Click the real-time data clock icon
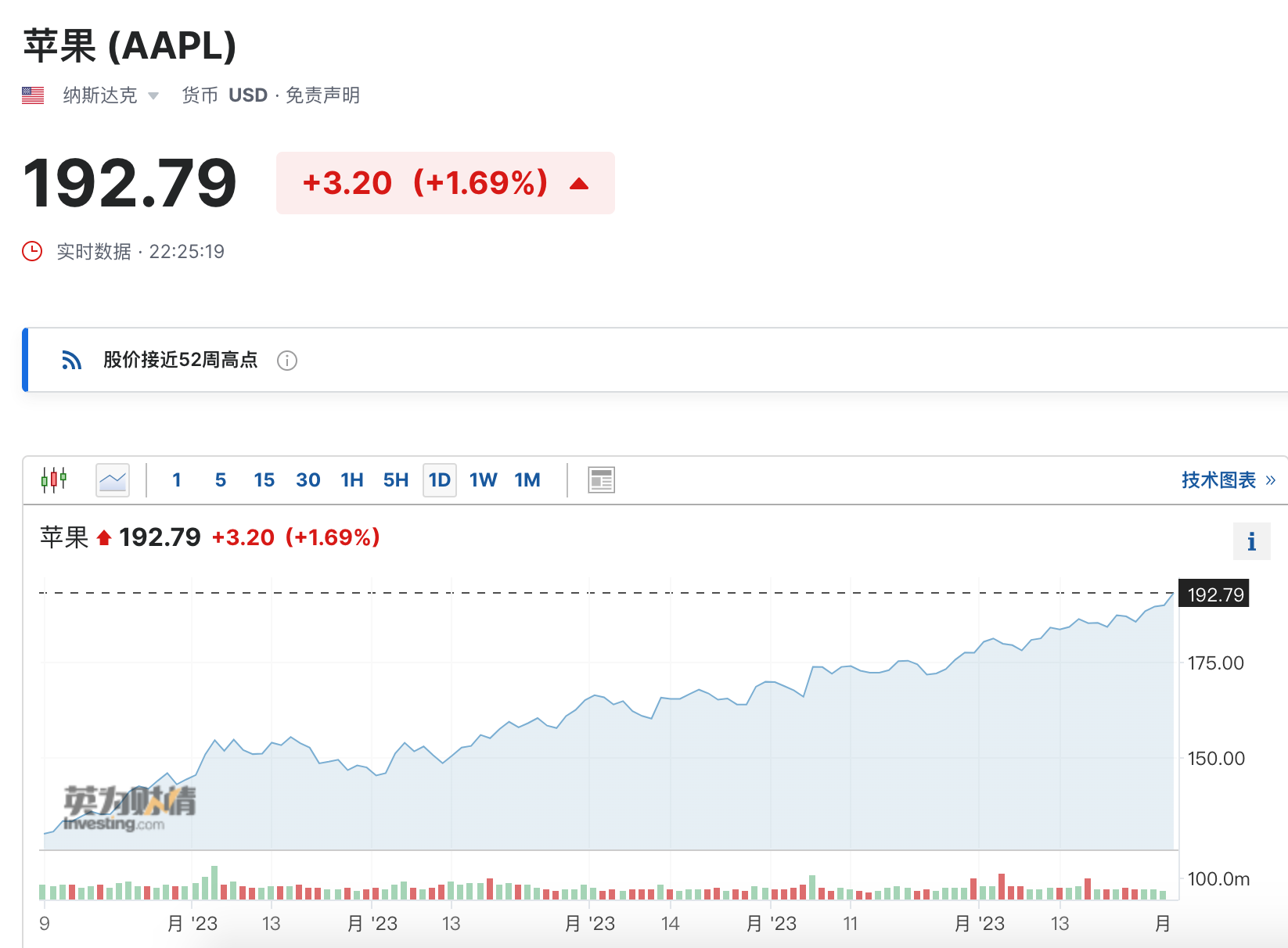1288x948 pixels. [x=32, y=251]
